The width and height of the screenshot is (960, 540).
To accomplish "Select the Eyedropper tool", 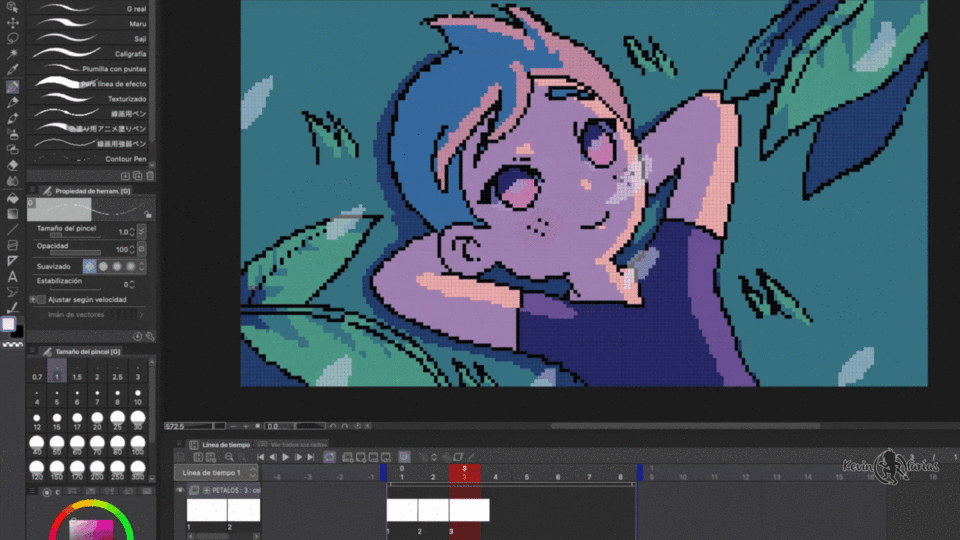I will (12, 70).
